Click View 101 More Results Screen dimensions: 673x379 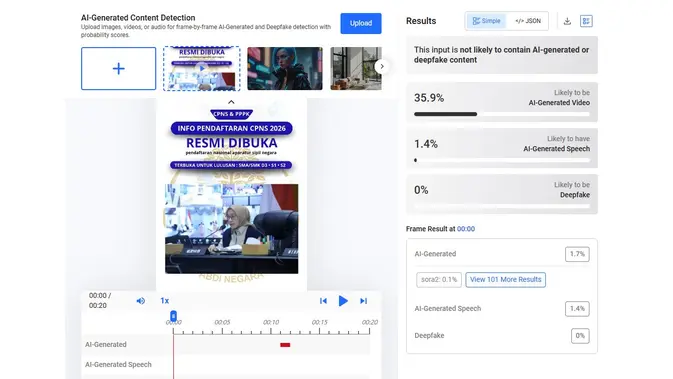[x=505, y=279]
